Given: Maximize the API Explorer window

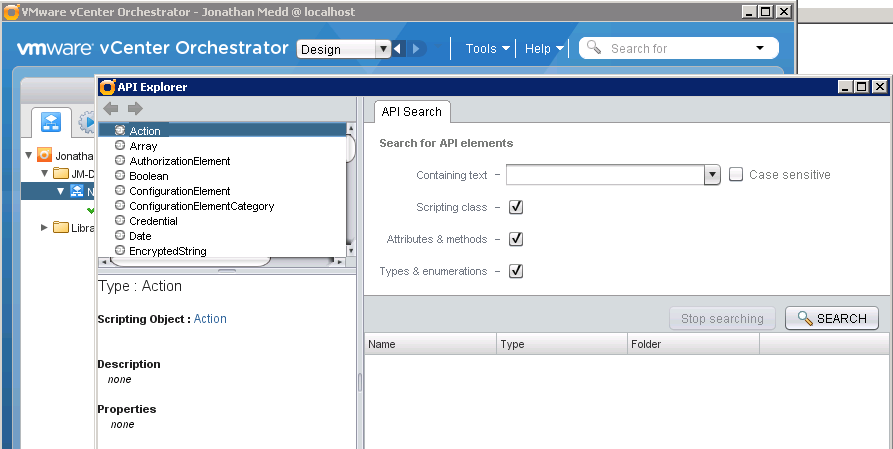Looking at the screenshot, I should click(862, 87).
